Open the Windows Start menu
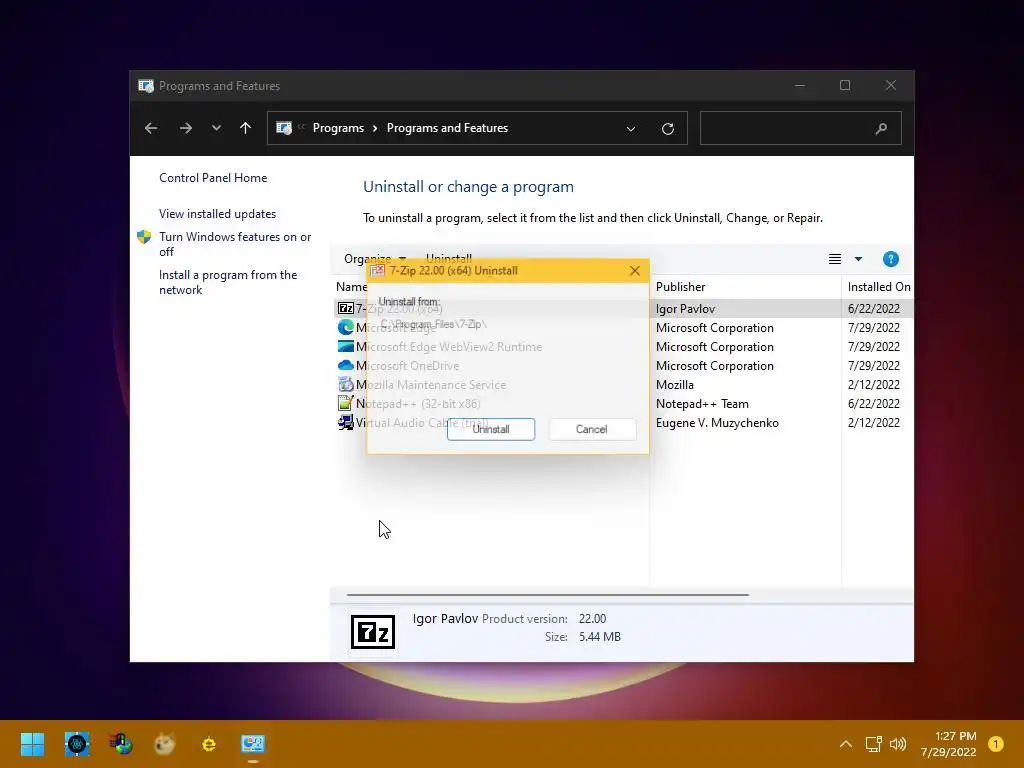 coord(32,744)
